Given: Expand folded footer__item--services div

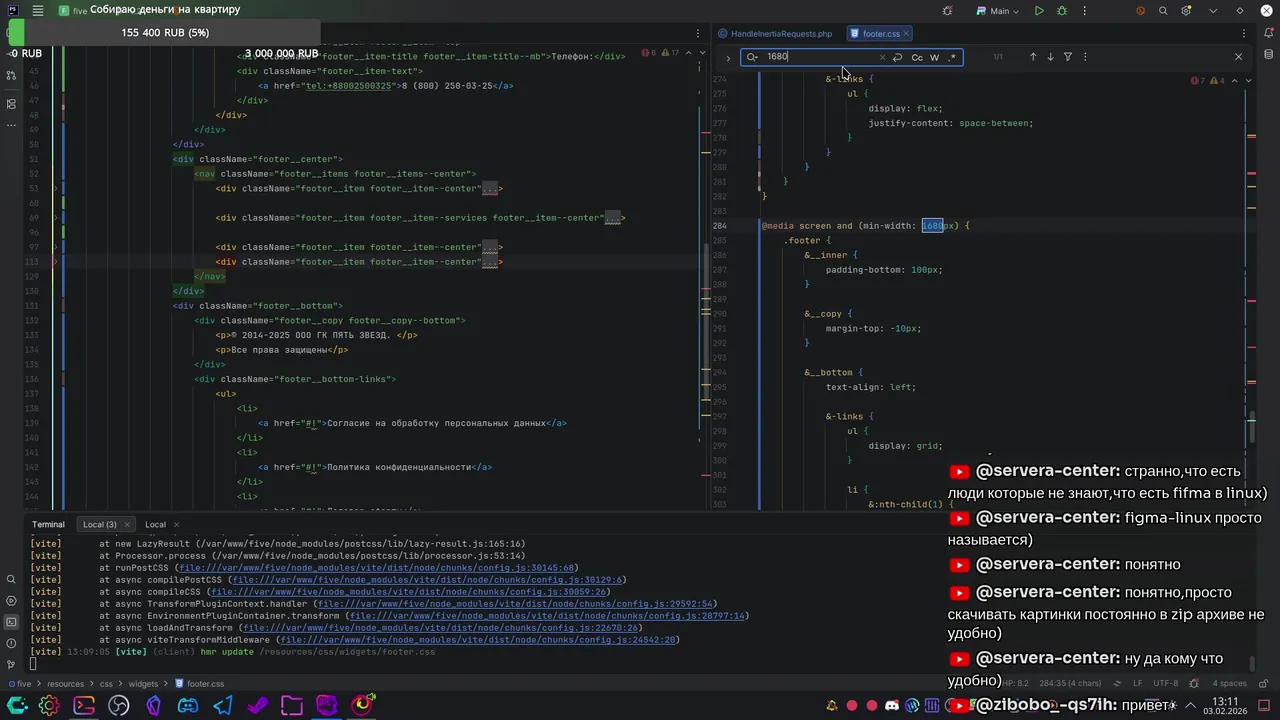Looking at the screenshot, I should [x=613, y=218].
